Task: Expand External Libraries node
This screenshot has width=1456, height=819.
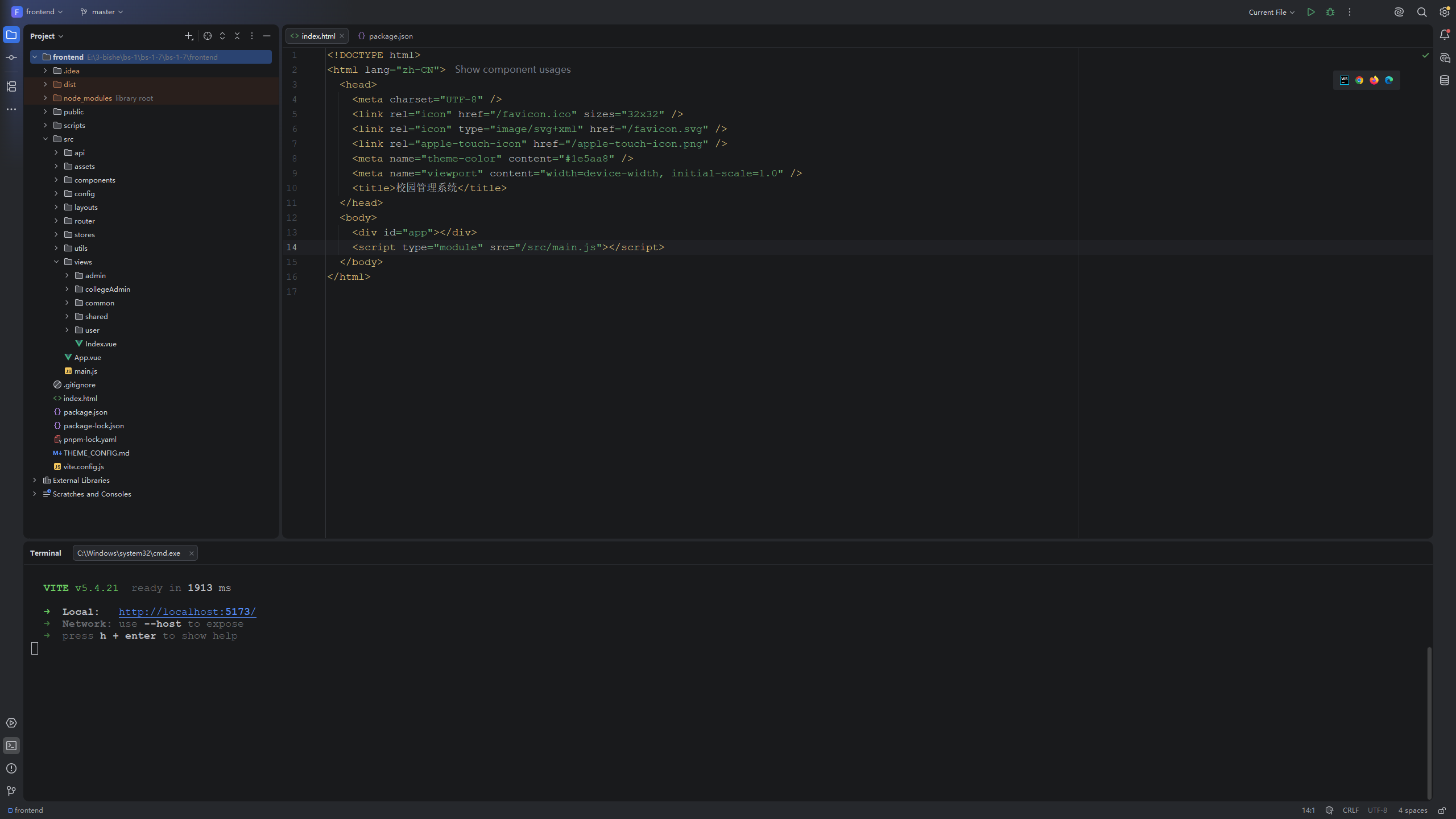Action: pyautogui.click(x=35, y=480)
